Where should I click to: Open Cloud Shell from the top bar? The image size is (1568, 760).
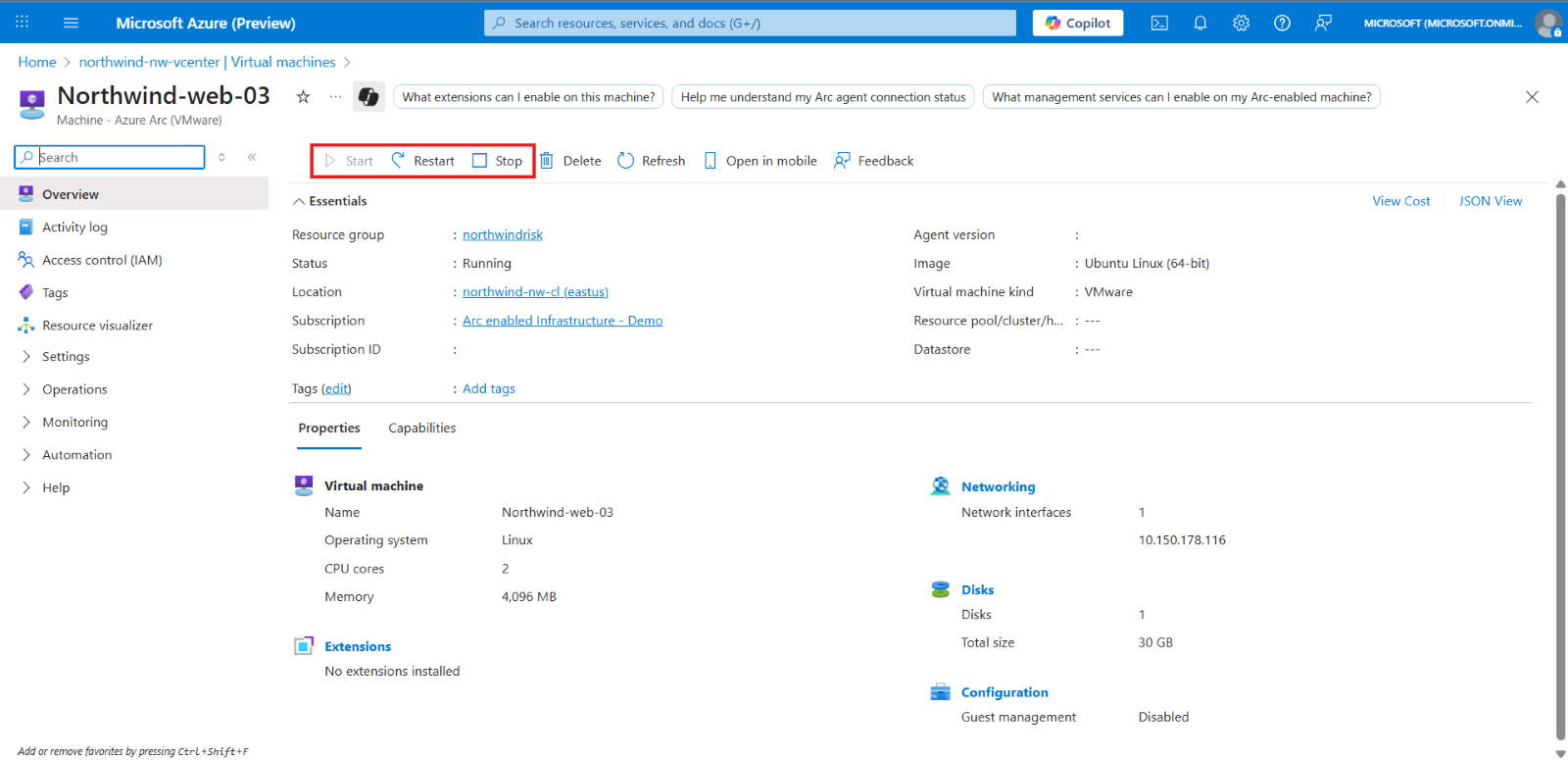point(1159,23)
